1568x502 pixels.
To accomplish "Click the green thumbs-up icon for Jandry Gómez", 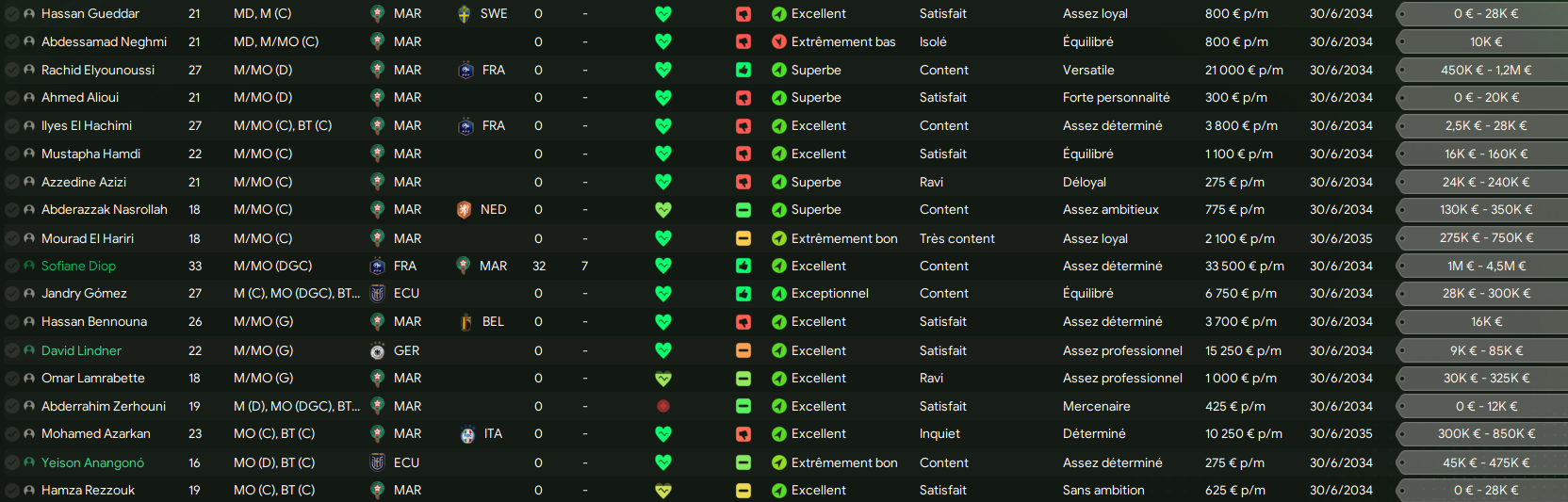I will (743, 294).
